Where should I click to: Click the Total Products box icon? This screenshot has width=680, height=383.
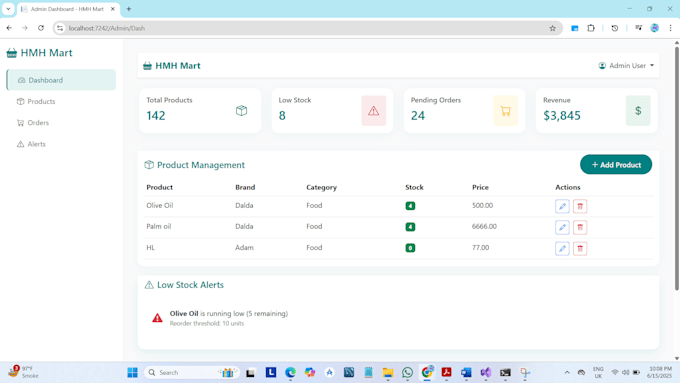point(242,111)
